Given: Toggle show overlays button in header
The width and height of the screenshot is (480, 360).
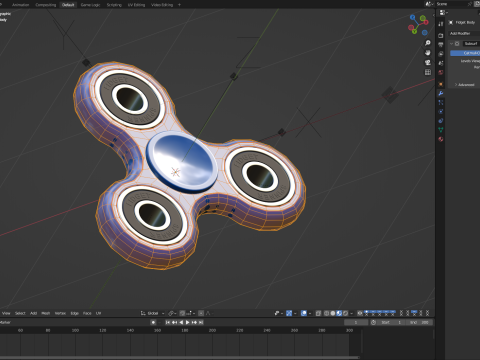Looking at the screenshot, I should tap(304, 313).
